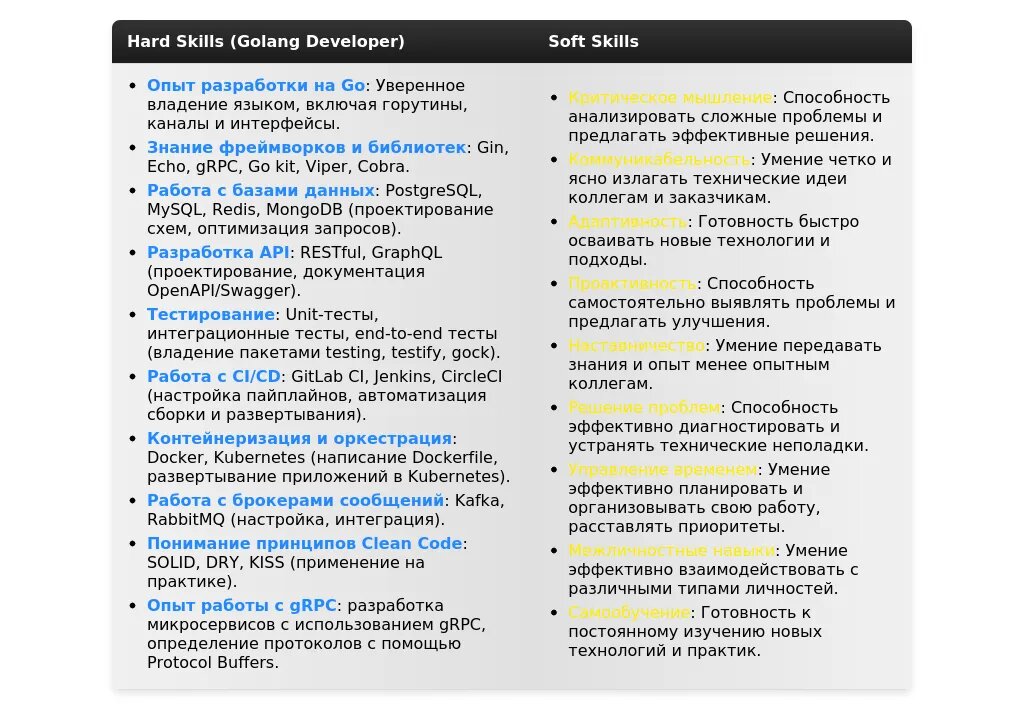This screenshot has height=710, width=1024.
Task: Click the yellow 'Проактивность' heading
Action: tap(632, 283)
